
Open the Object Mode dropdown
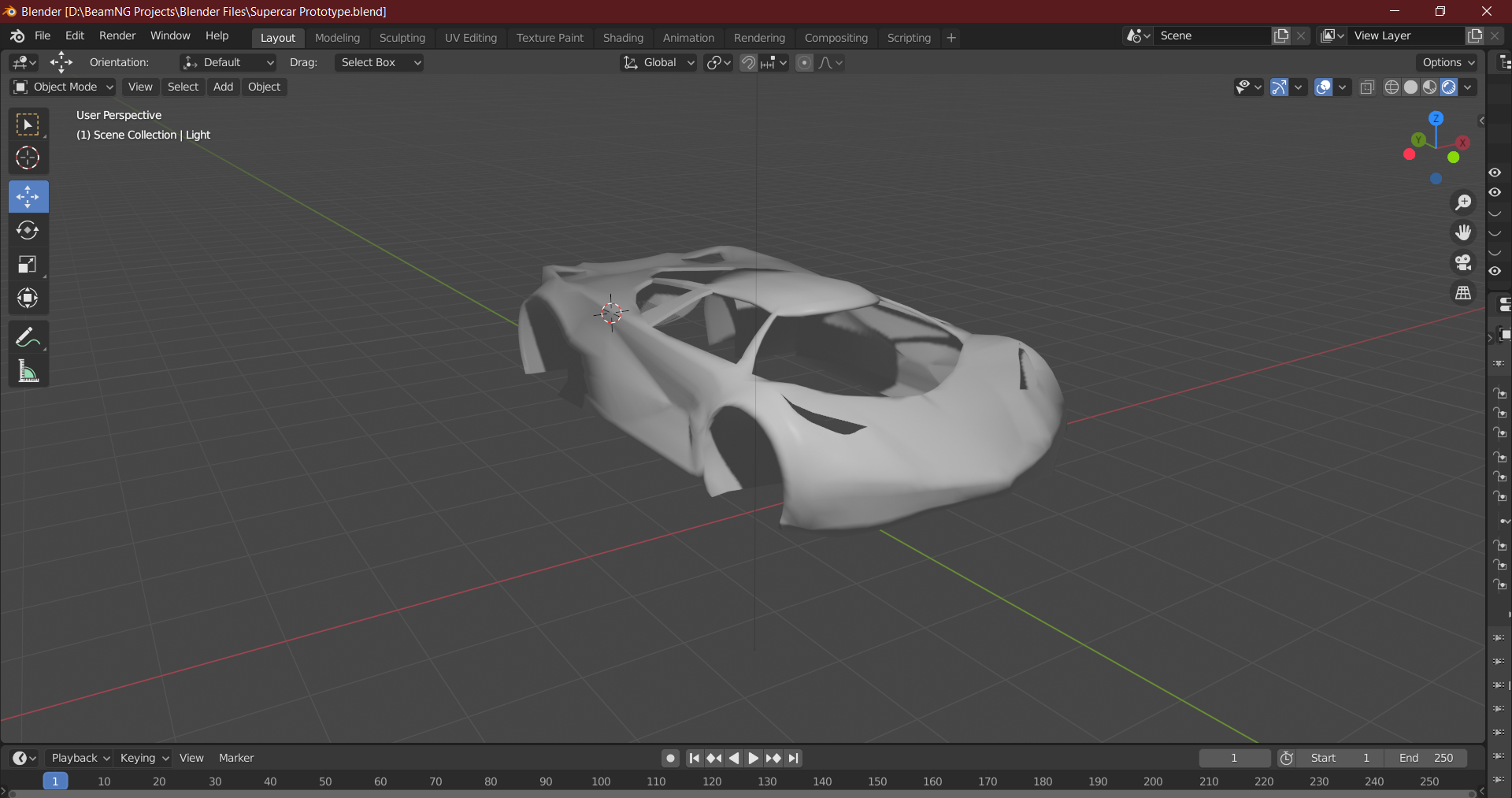tap(62, 87)
